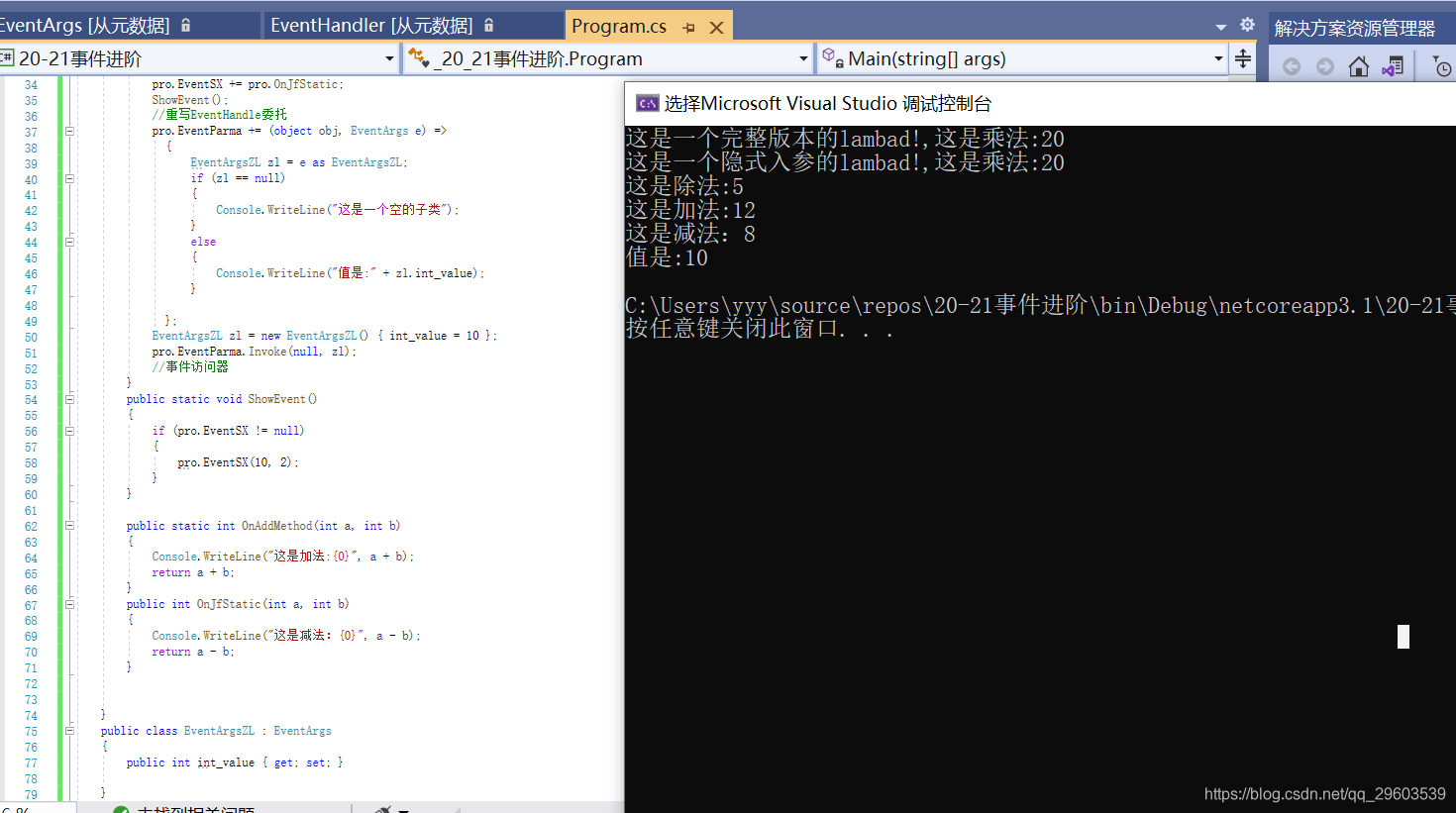Click the first console line about 完整版本的lambad
This screenshot has height=813, width=1456.
click(x=845, y=139)
